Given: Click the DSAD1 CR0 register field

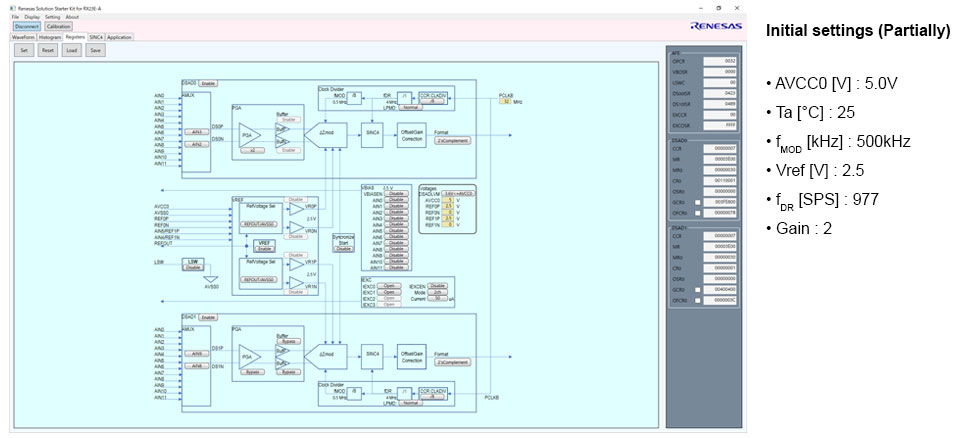Looking at the screenshot, I should pos(720,268).
